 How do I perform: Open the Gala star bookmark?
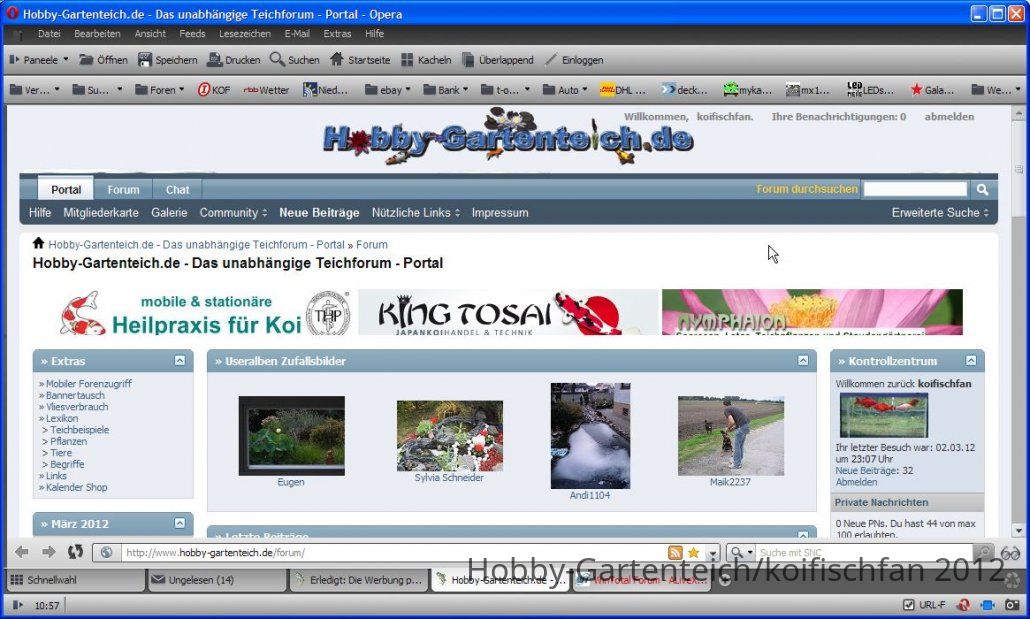coord(932,90)
